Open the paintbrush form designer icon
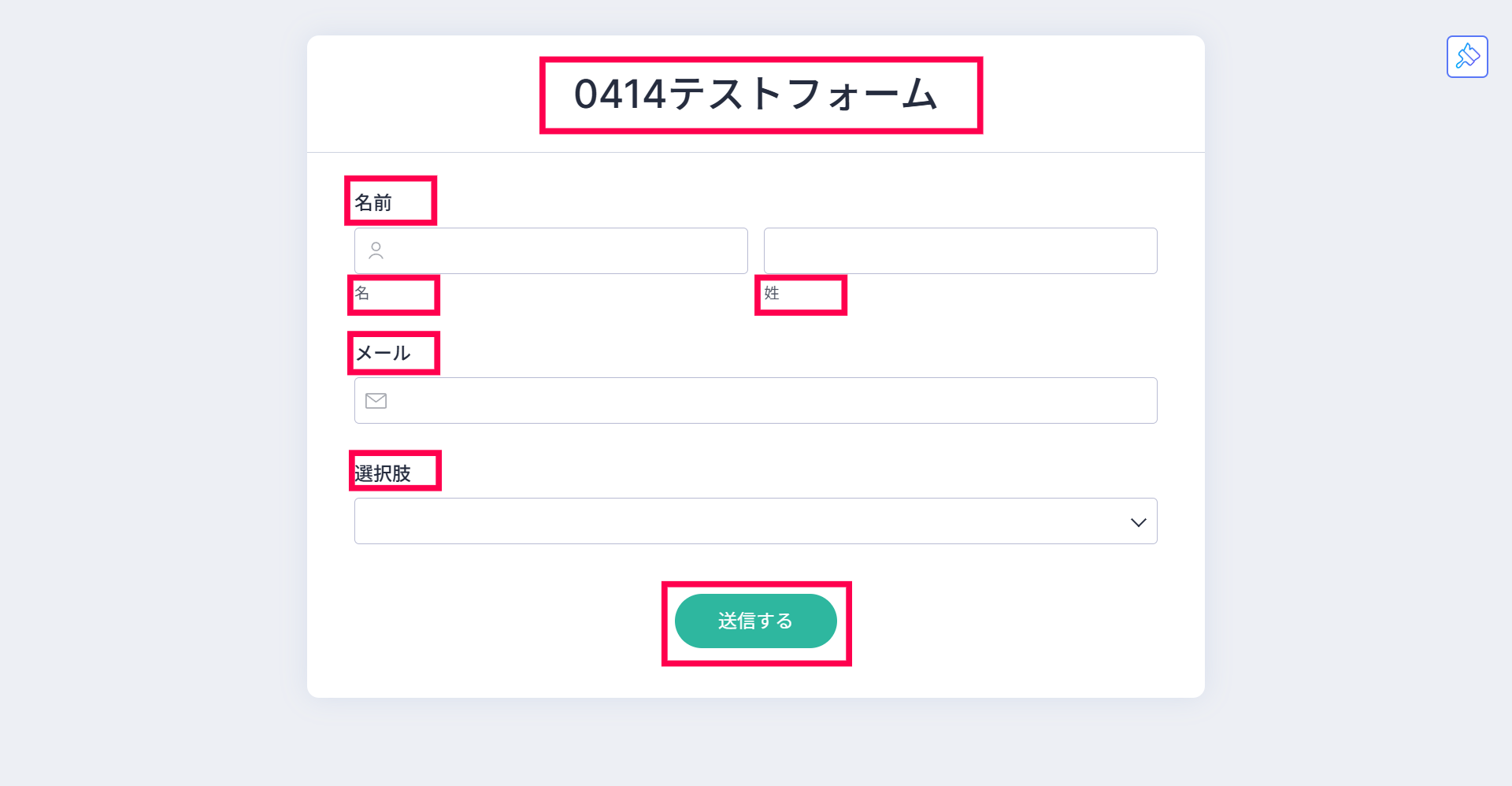Screen dimensions: 1512x786 1467,57
